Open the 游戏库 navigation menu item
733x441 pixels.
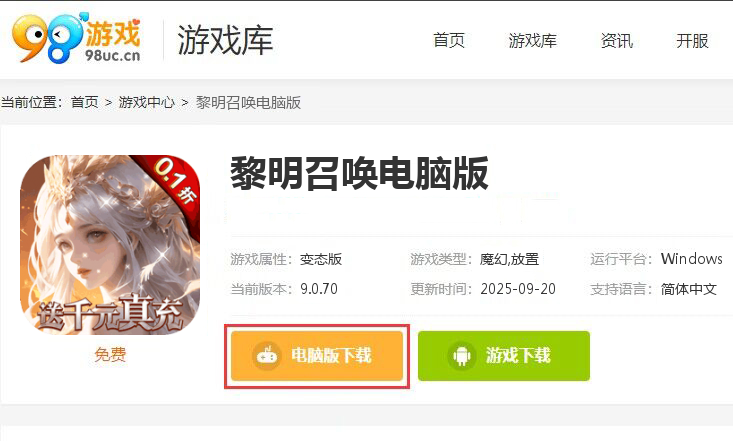(532, 40)
